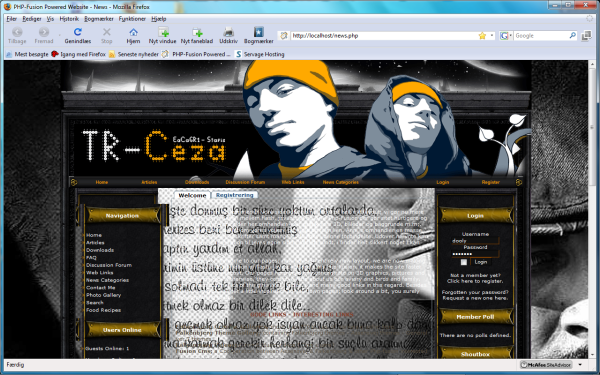Expand the McAfee SiteAdvisor dropdown arrow
Viewport: 600px width, 375px height.
click(580, 365)
